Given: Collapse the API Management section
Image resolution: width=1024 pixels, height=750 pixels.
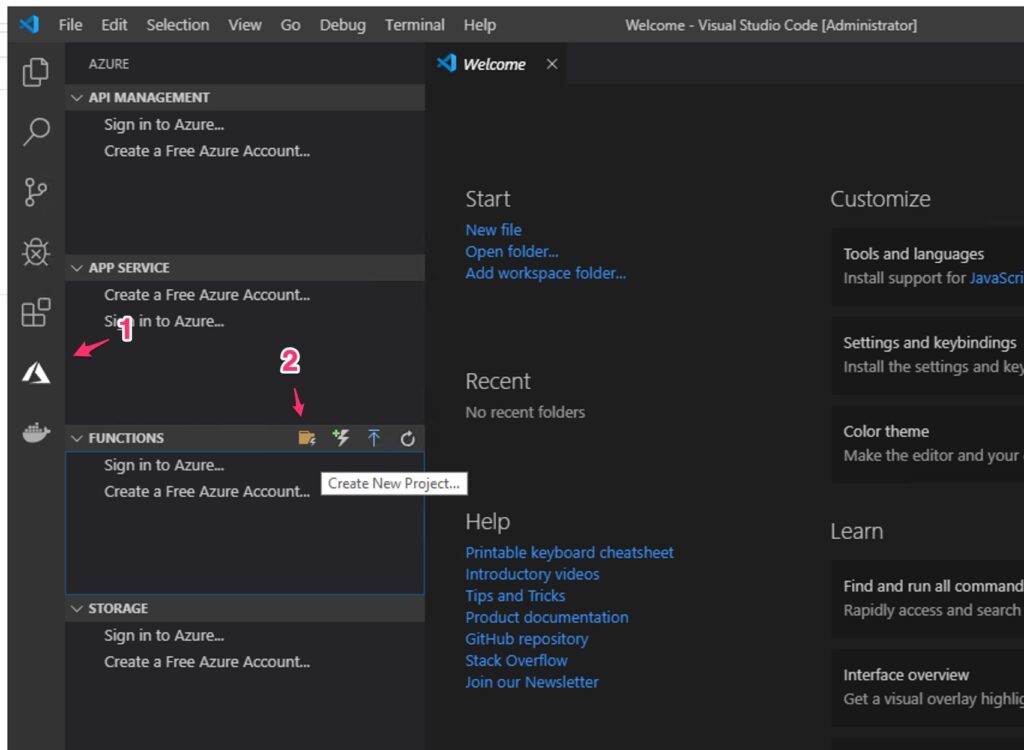Looking at the screenshot, I should (148, 97).
